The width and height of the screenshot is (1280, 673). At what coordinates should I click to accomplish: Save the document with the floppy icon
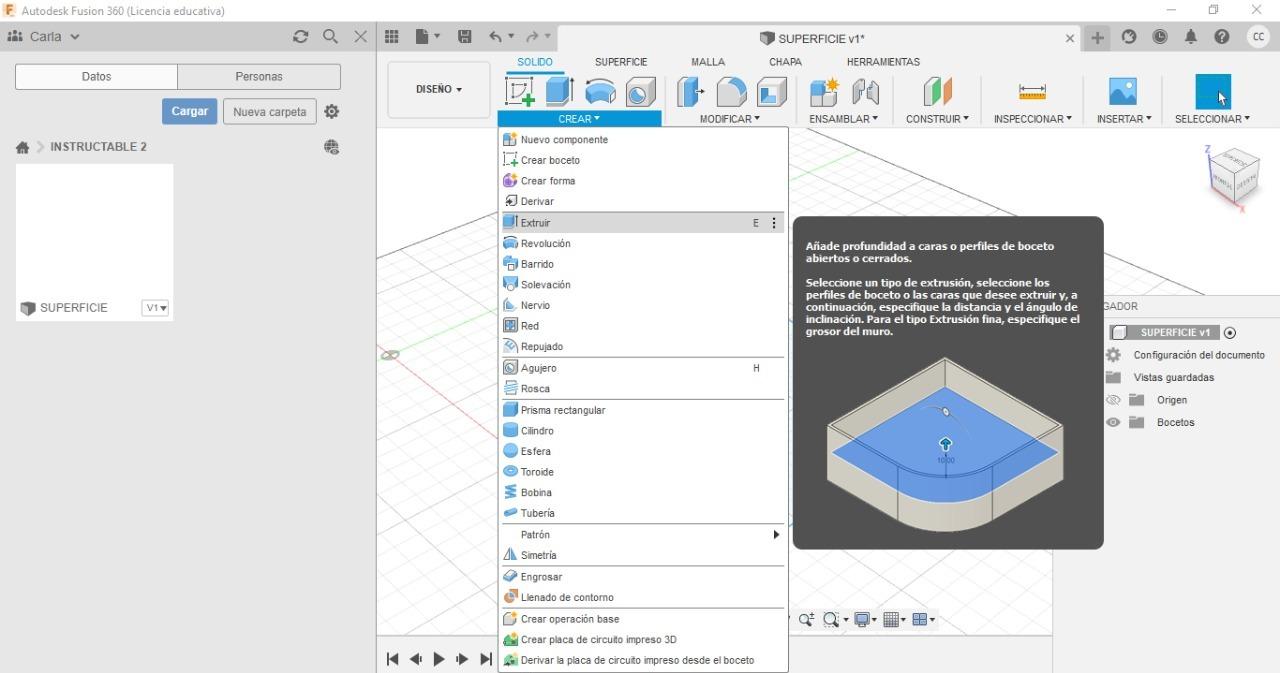(x=465, y=36)
